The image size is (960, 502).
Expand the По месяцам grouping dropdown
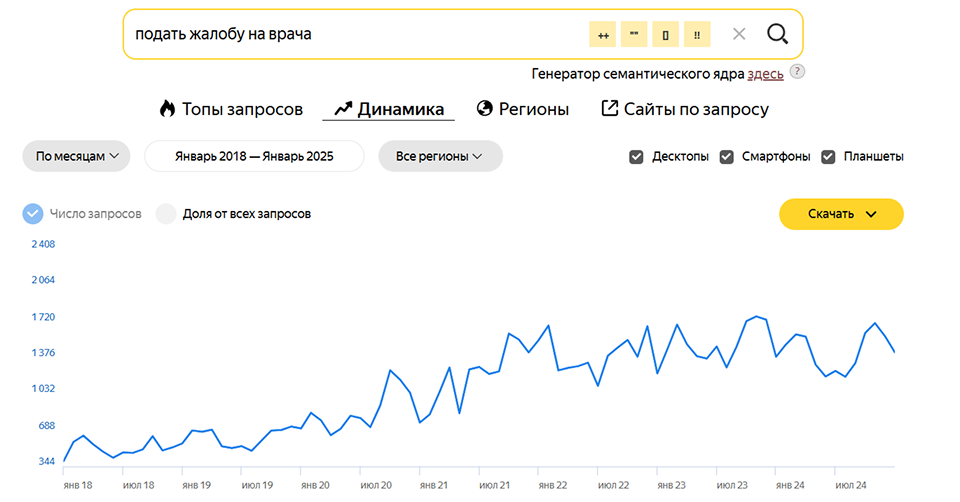tap(77, 156)
